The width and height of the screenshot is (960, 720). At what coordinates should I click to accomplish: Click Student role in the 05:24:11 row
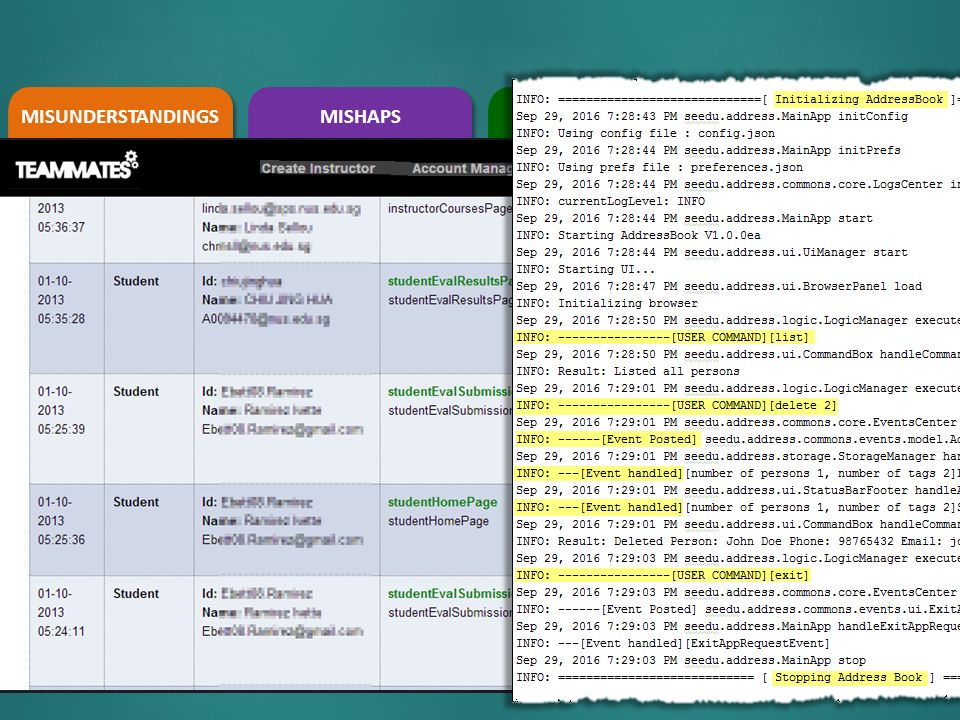pyautogui.click(x=136, y=594)
